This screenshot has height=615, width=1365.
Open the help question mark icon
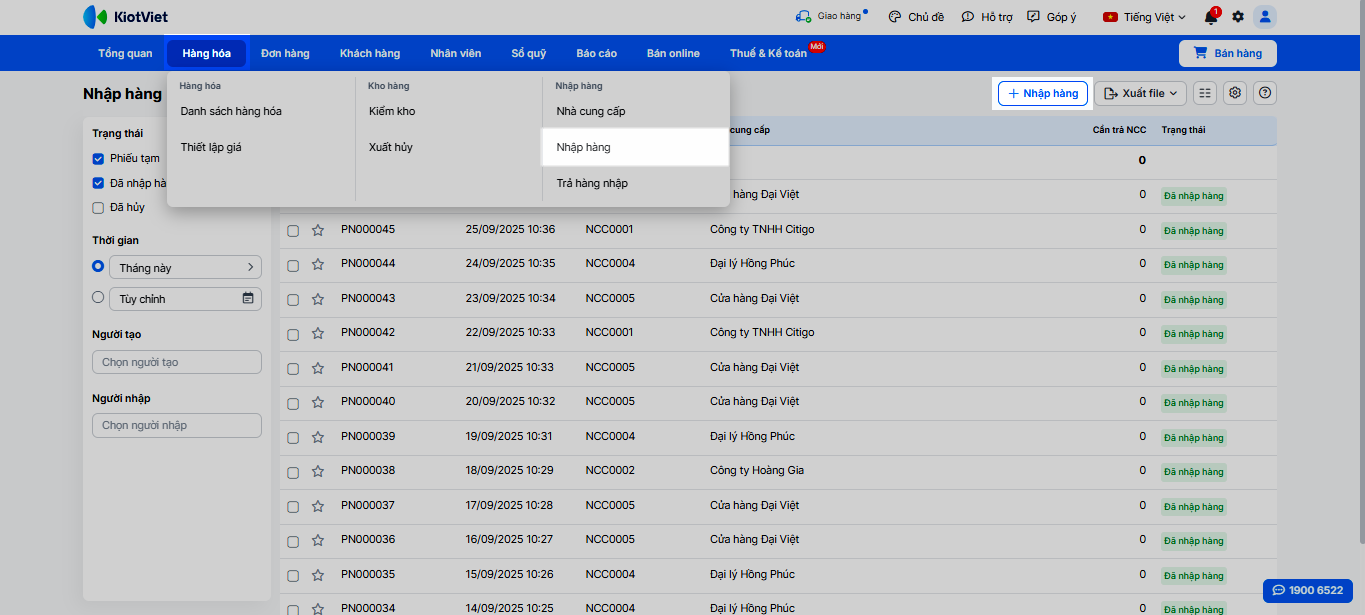pyautogui.click(x=1265, y=93)
